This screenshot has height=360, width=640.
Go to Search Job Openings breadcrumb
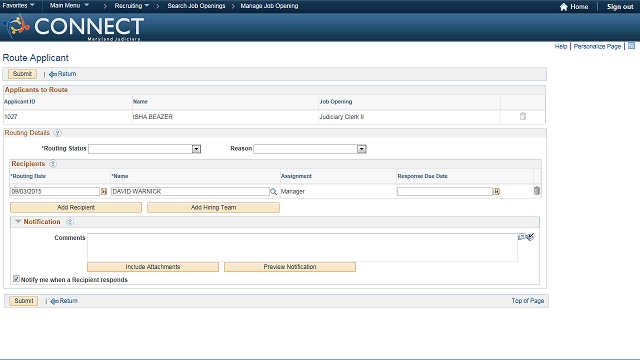196,6
